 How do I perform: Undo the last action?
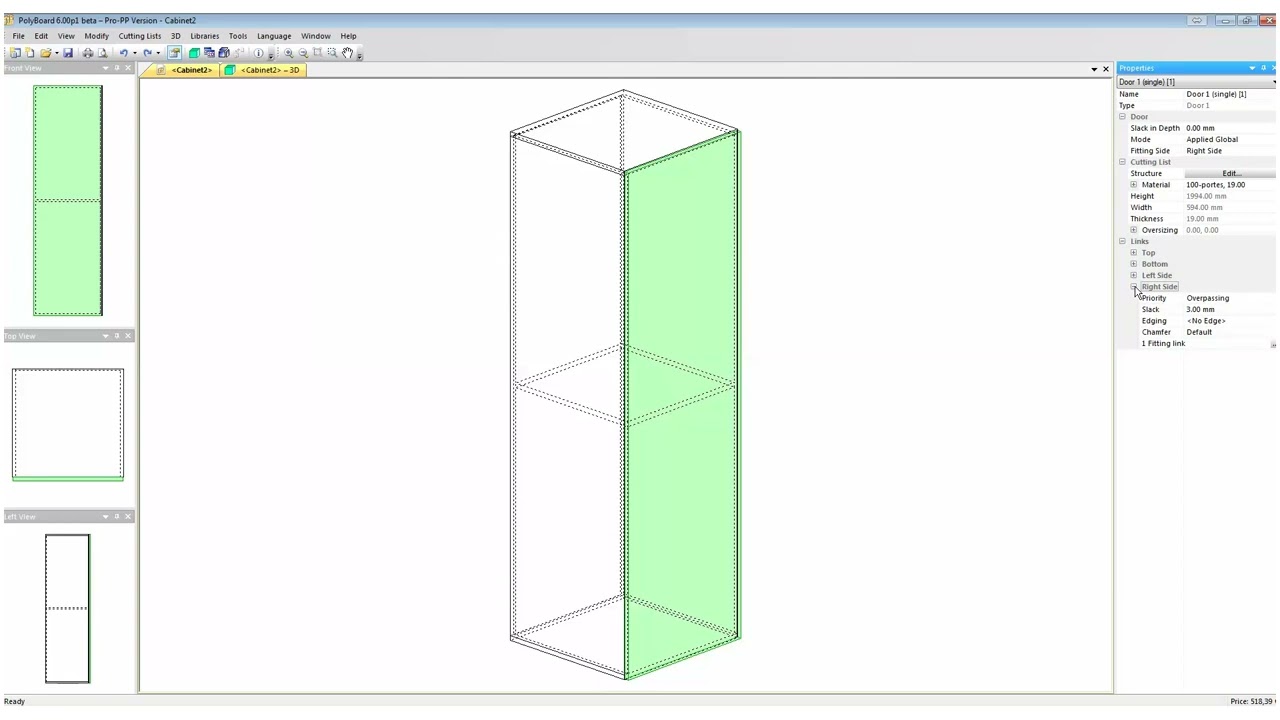pyautogui.click(x=124, y=53)
